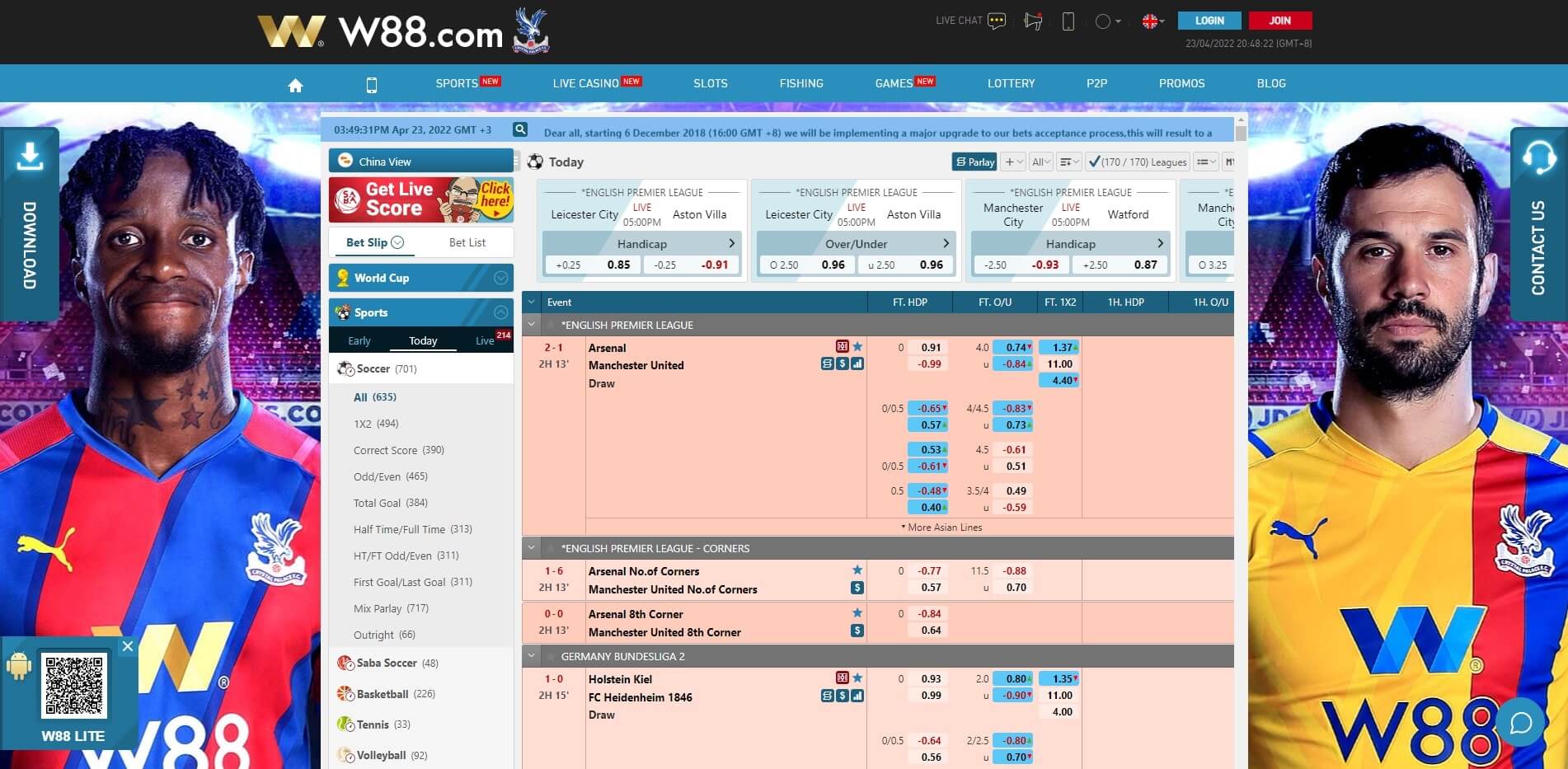Click the dollar odds icon for Holstein Kiel
Screen dimensions: 1568x769
pyautogui.click(x=842, y=696)
